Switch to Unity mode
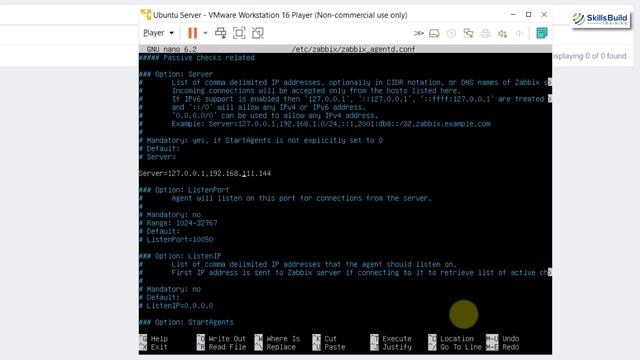 pyautogui.click(x=258, y=33)
